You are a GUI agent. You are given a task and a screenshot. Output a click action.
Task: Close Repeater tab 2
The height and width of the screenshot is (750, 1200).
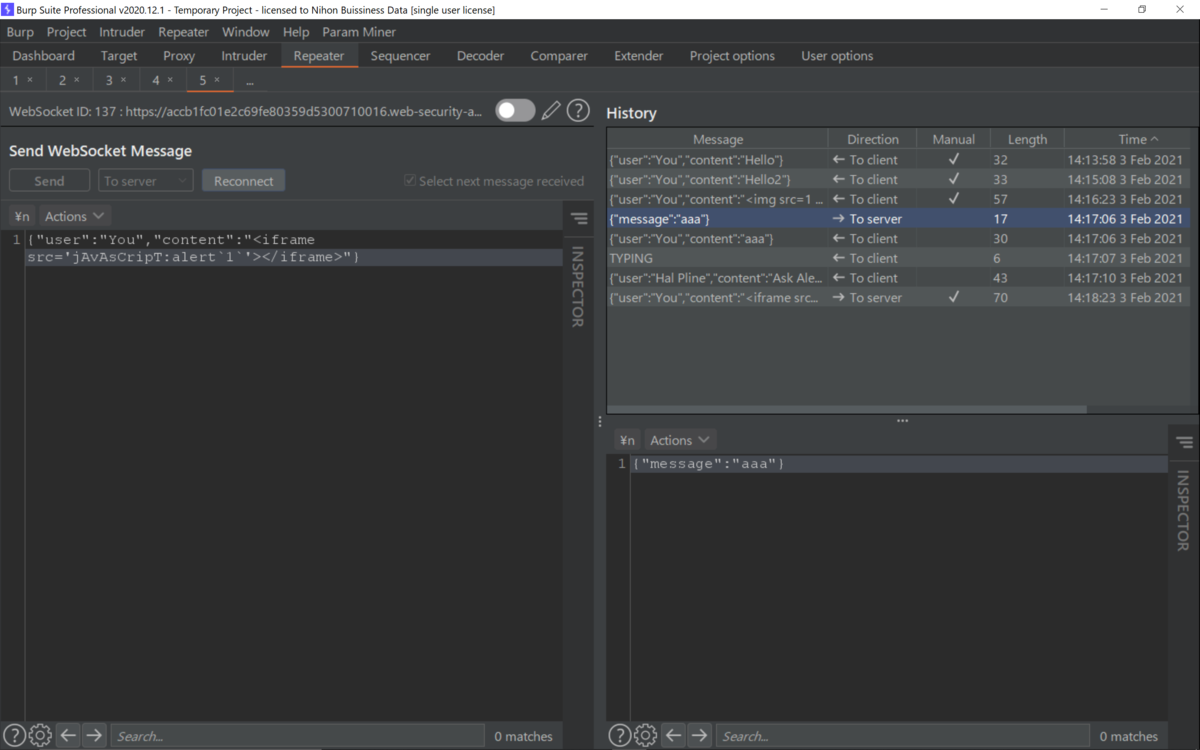click(x=77, y=80)
